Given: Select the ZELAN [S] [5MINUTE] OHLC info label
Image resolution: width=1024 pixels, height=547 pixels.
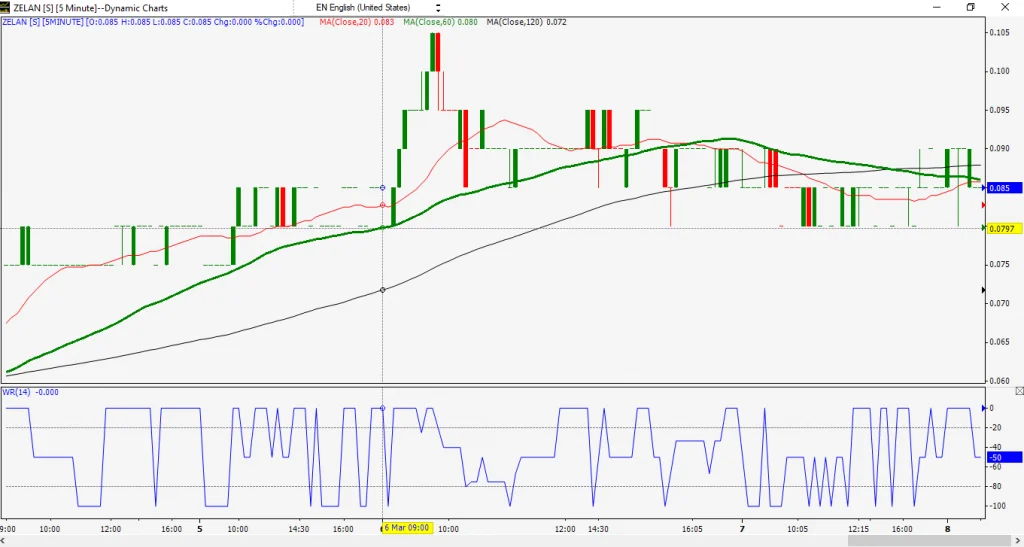Looking at the screenshot, I should point(153,22).
